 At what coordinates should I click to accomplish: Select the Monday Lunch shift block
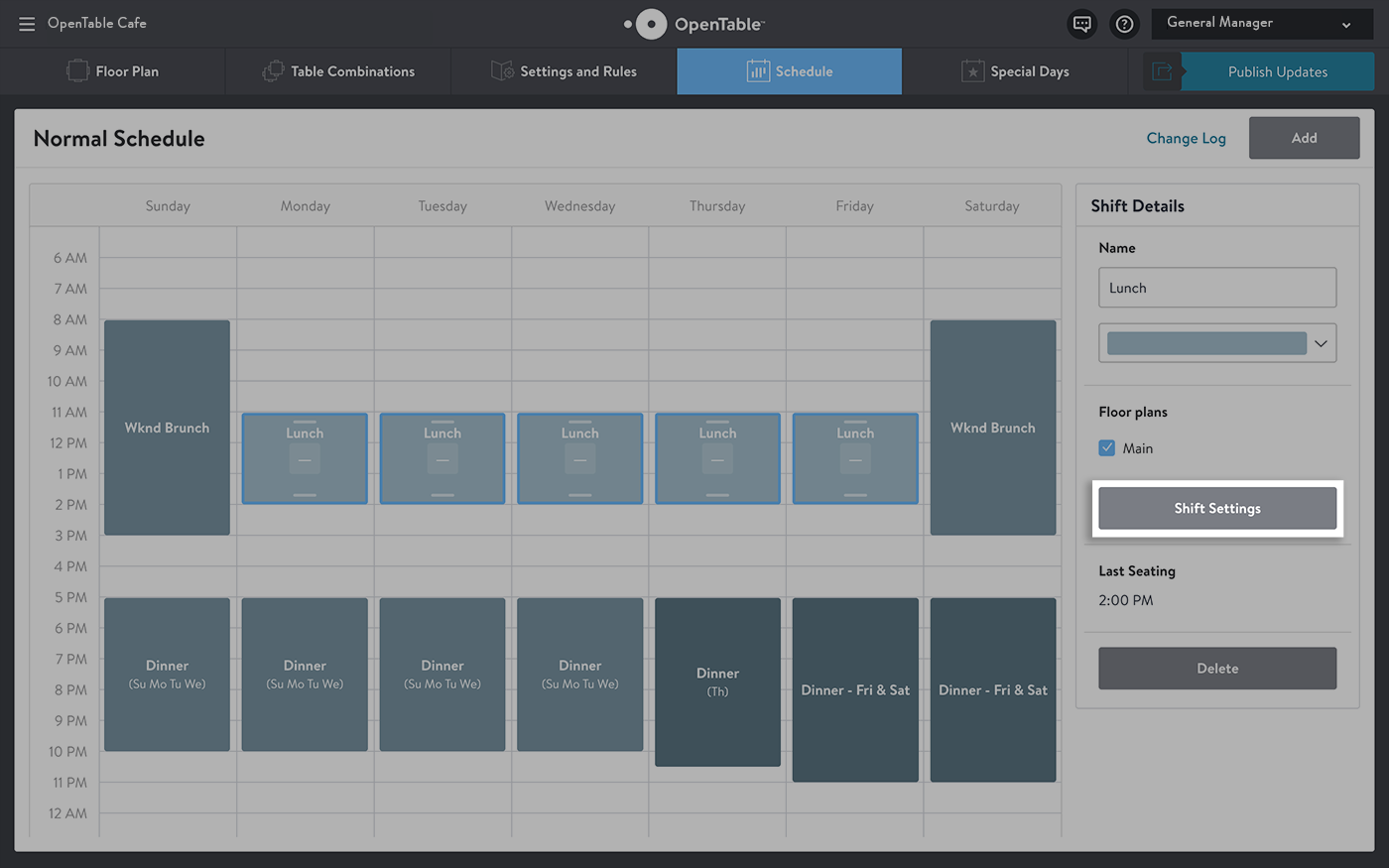305,458
